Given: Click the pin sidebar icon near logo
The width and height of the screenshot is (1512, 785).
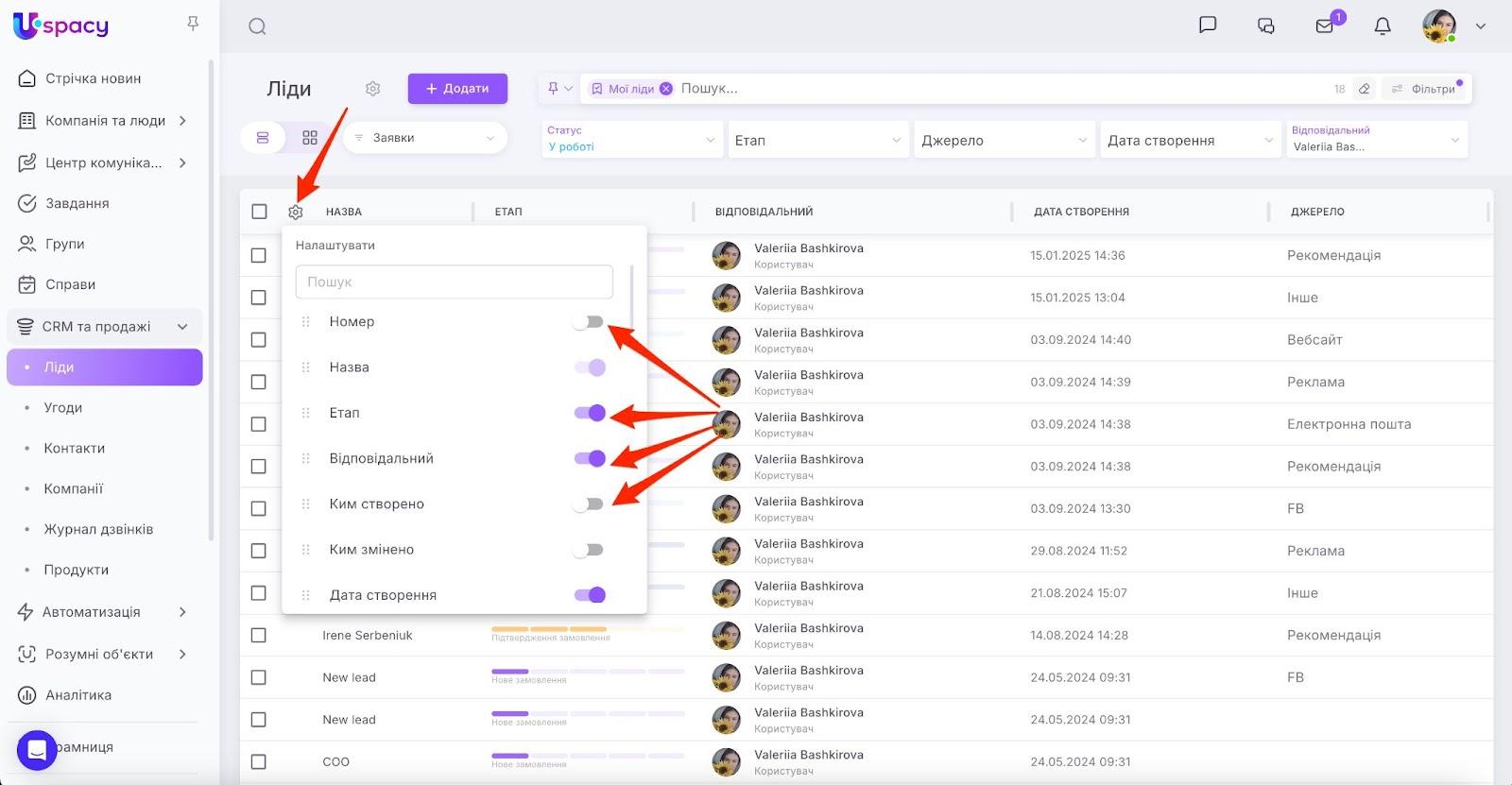Looking at the screenshot, I should (x=193, y=24).
